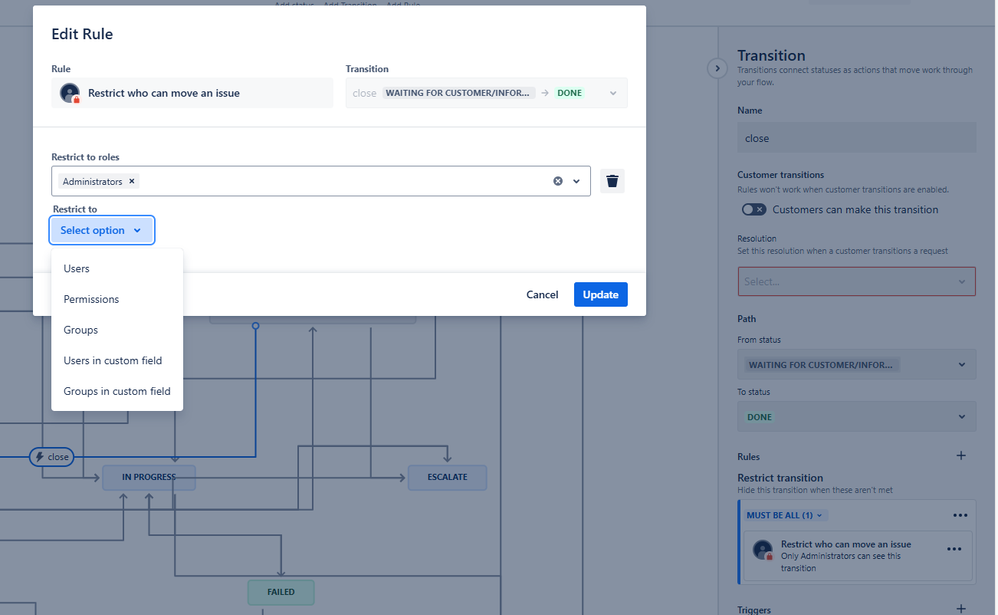Cancel the Edit Rule dialog
The image size is (998, 615).
pos(542,294)
